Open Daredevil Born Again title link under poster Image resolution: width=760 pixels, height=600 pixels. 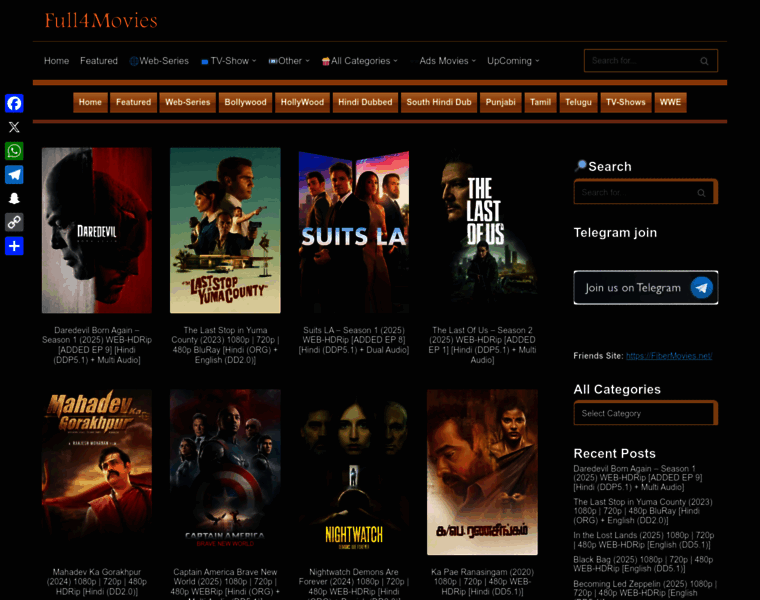(97, 345)
